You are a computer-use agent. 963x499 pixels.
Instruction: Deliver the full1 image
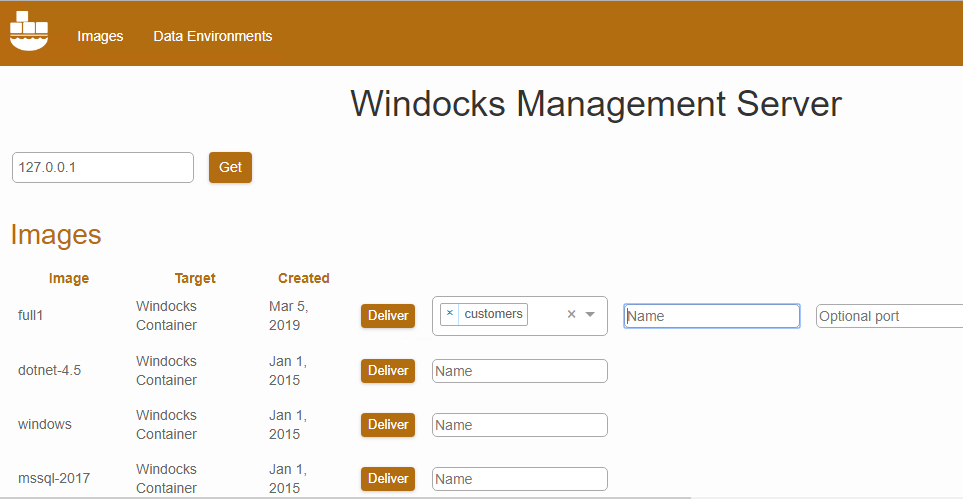tap(388, 315)
